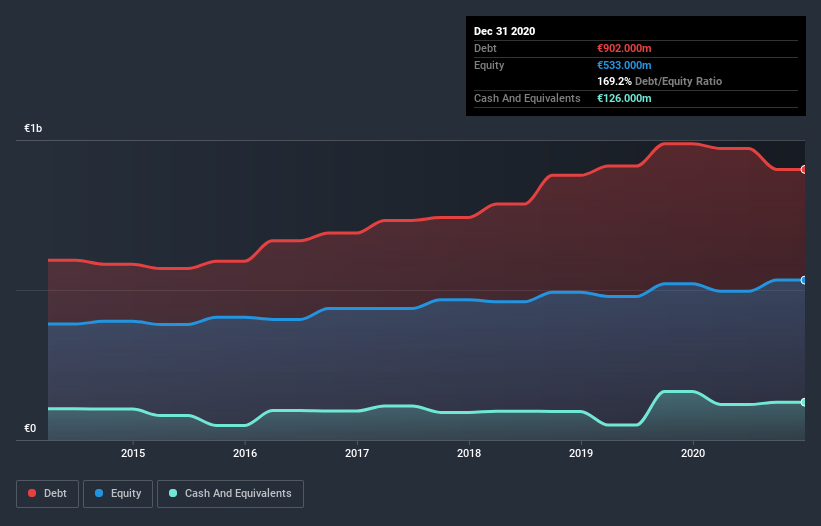Select the Debt endpoint marker on red line
The image size is (821, 526).
(x=804, y=170)
